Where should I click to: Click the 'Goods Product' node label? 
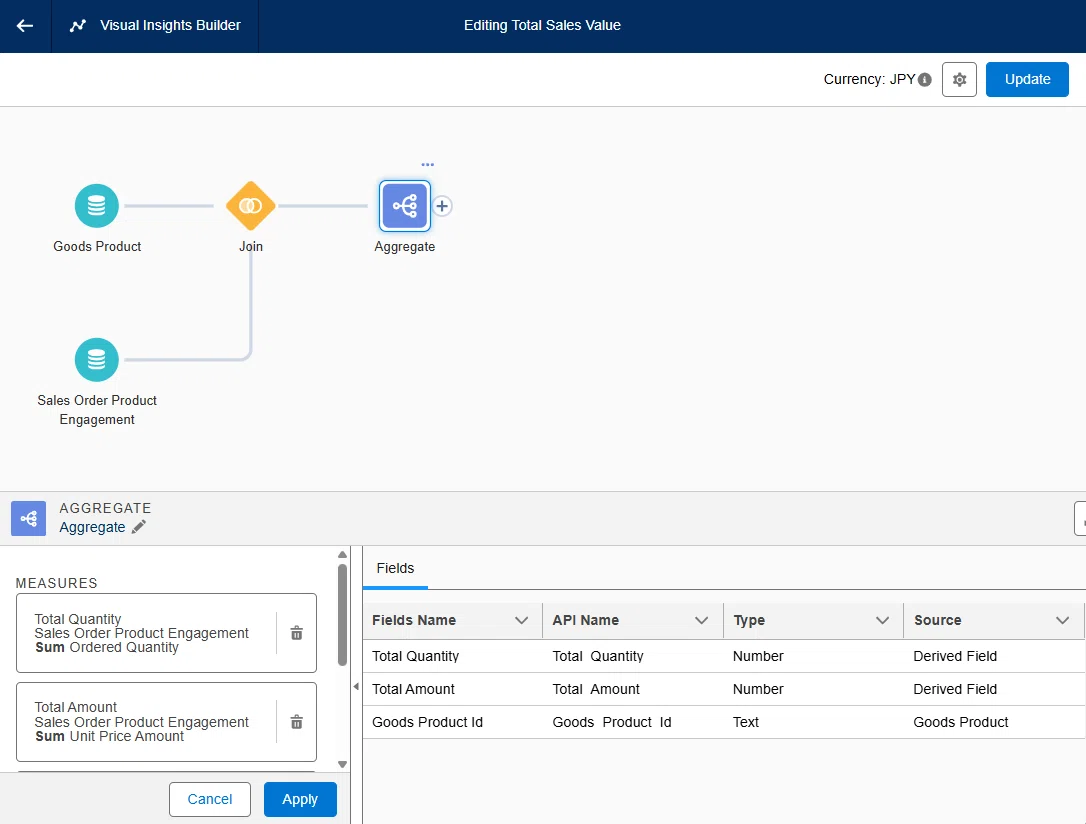pos(97,247)
